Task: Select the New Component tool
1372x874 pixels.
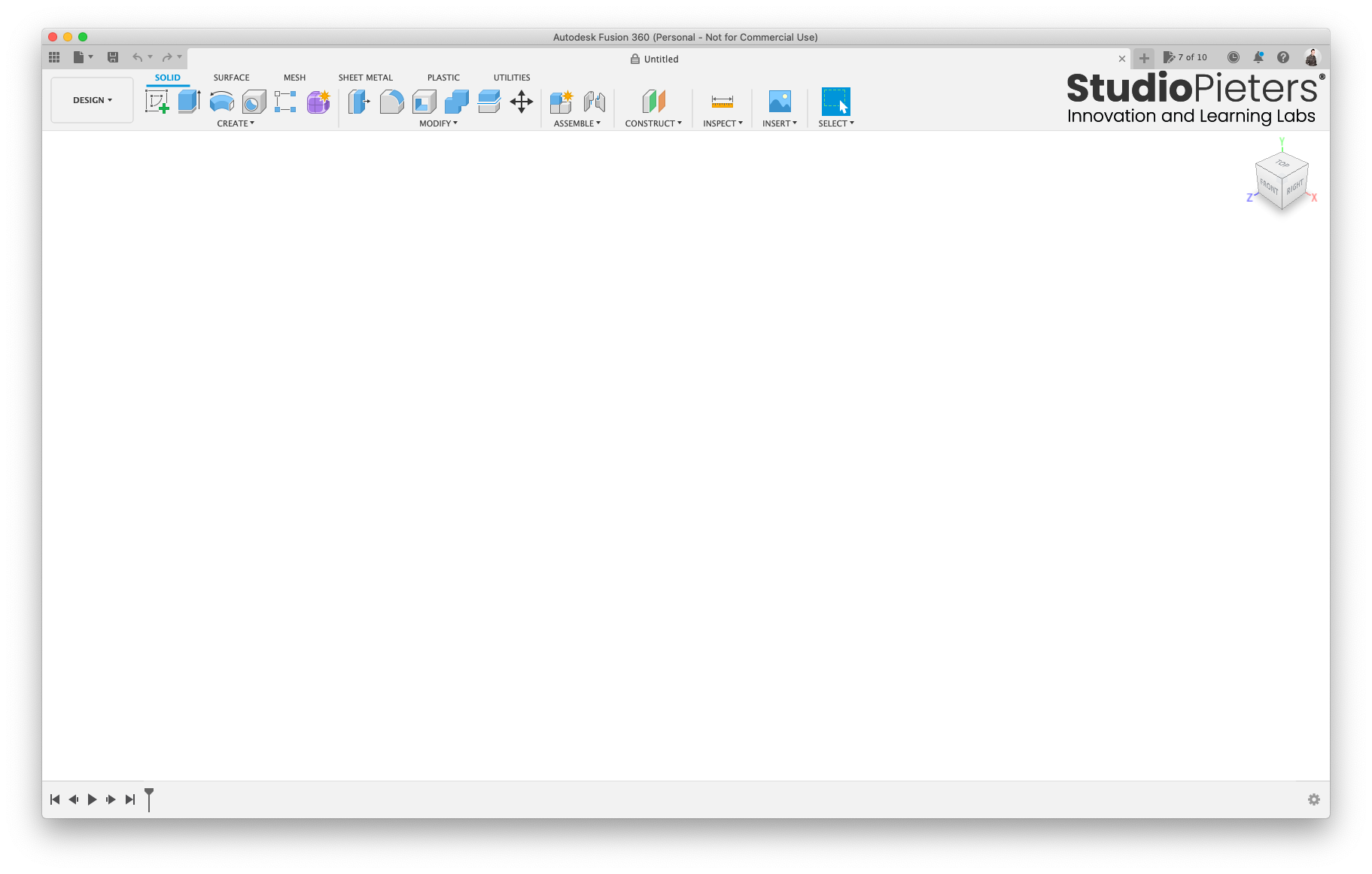Action: pyautogui.click(x=561, y=102)
